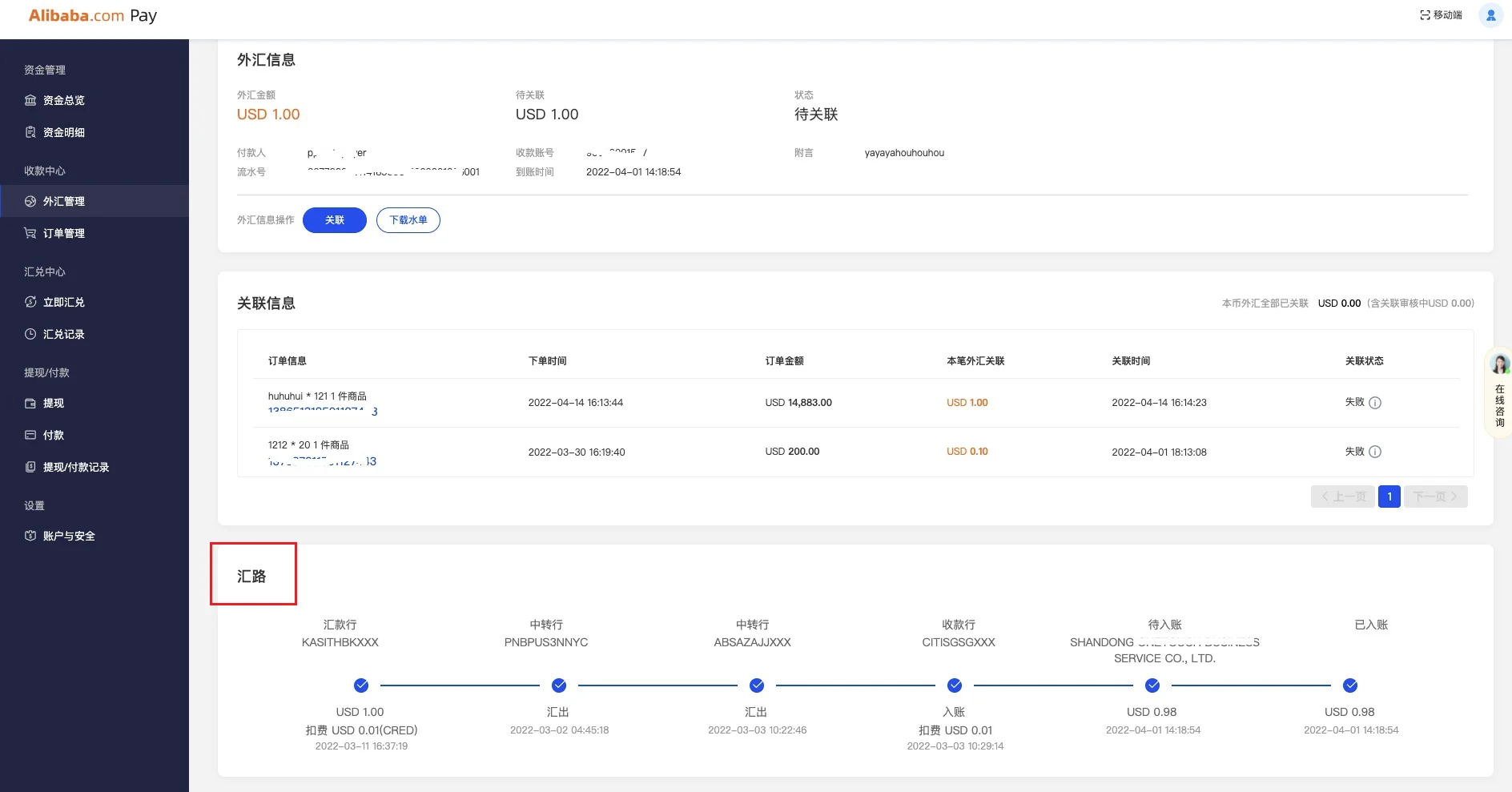1512x792 pixels.
Task: Open user profile avatar icon
Action: [1490, 15]
